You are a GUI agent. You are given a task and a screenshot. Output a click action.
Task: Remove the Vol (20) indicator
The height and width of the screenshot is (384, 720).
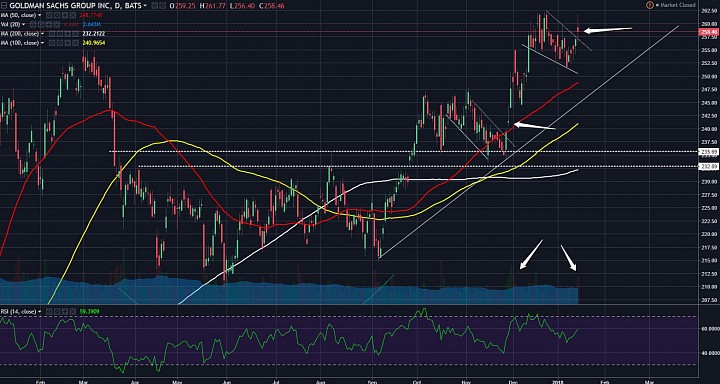[56, 24]
